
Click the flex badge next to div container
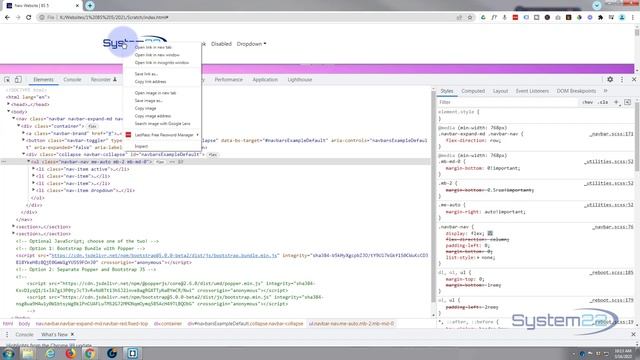point(93,127)
